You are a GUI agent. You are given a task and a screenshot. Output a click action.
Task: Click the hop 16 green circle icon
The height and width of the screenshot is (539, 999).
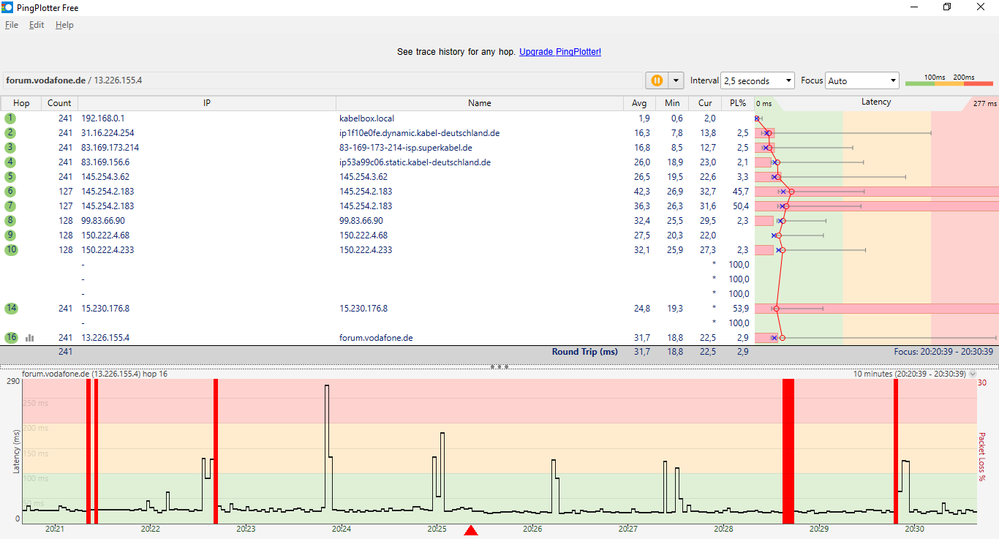click(x=11, y=338)
